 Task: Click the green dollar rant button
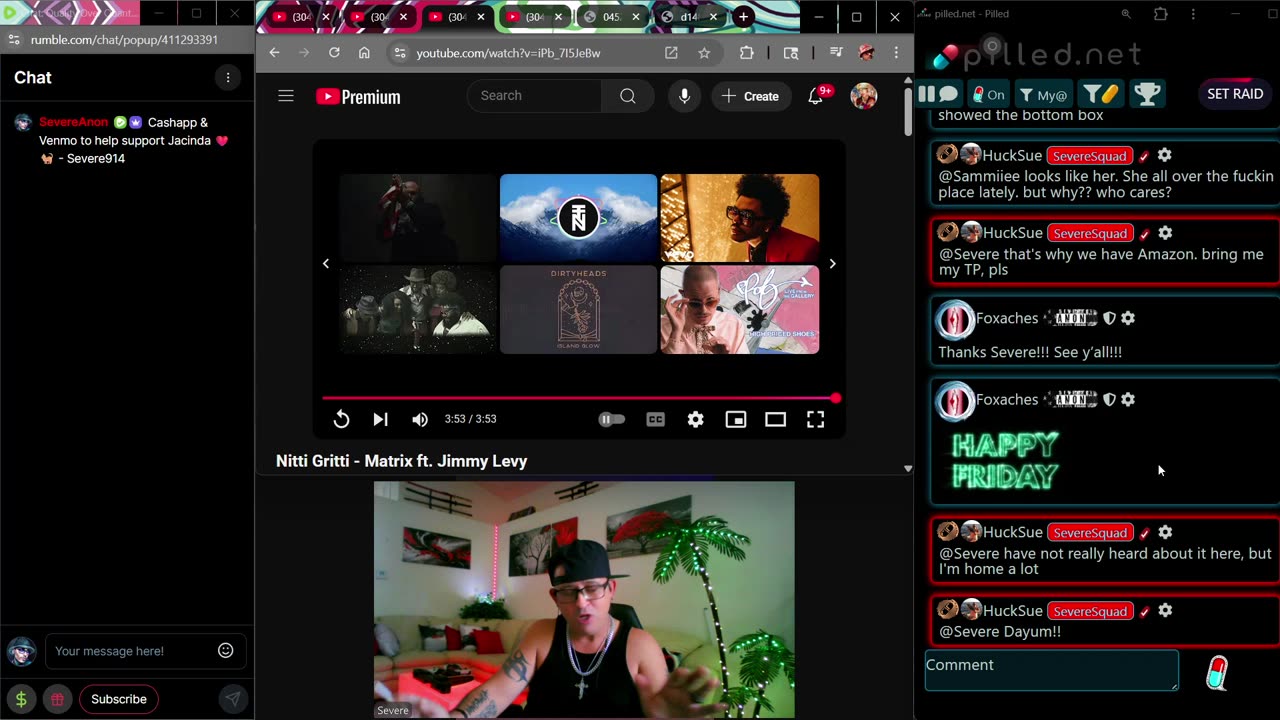21,699
